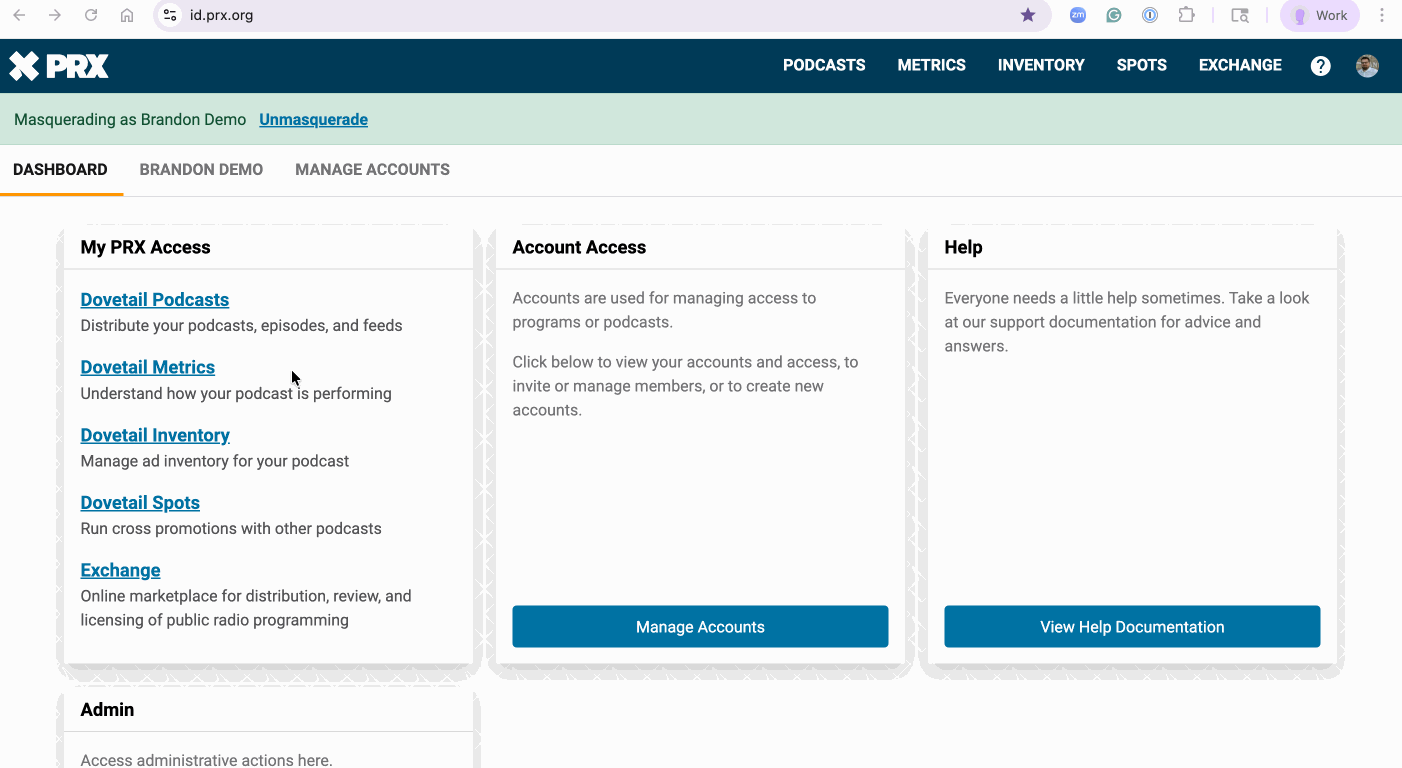Open the user avatar menu
1402x768 pixels.
[x=1367, y=66]
